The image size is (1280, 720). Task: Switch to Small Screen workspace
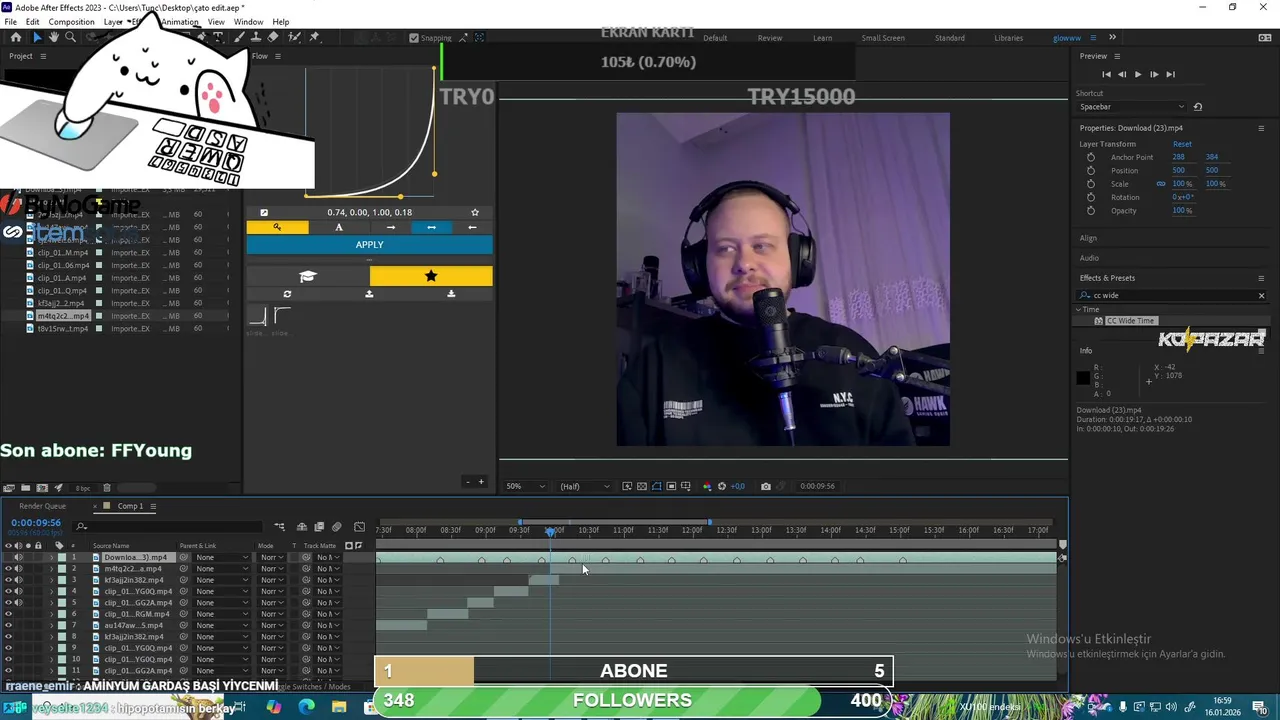(883, 38)
